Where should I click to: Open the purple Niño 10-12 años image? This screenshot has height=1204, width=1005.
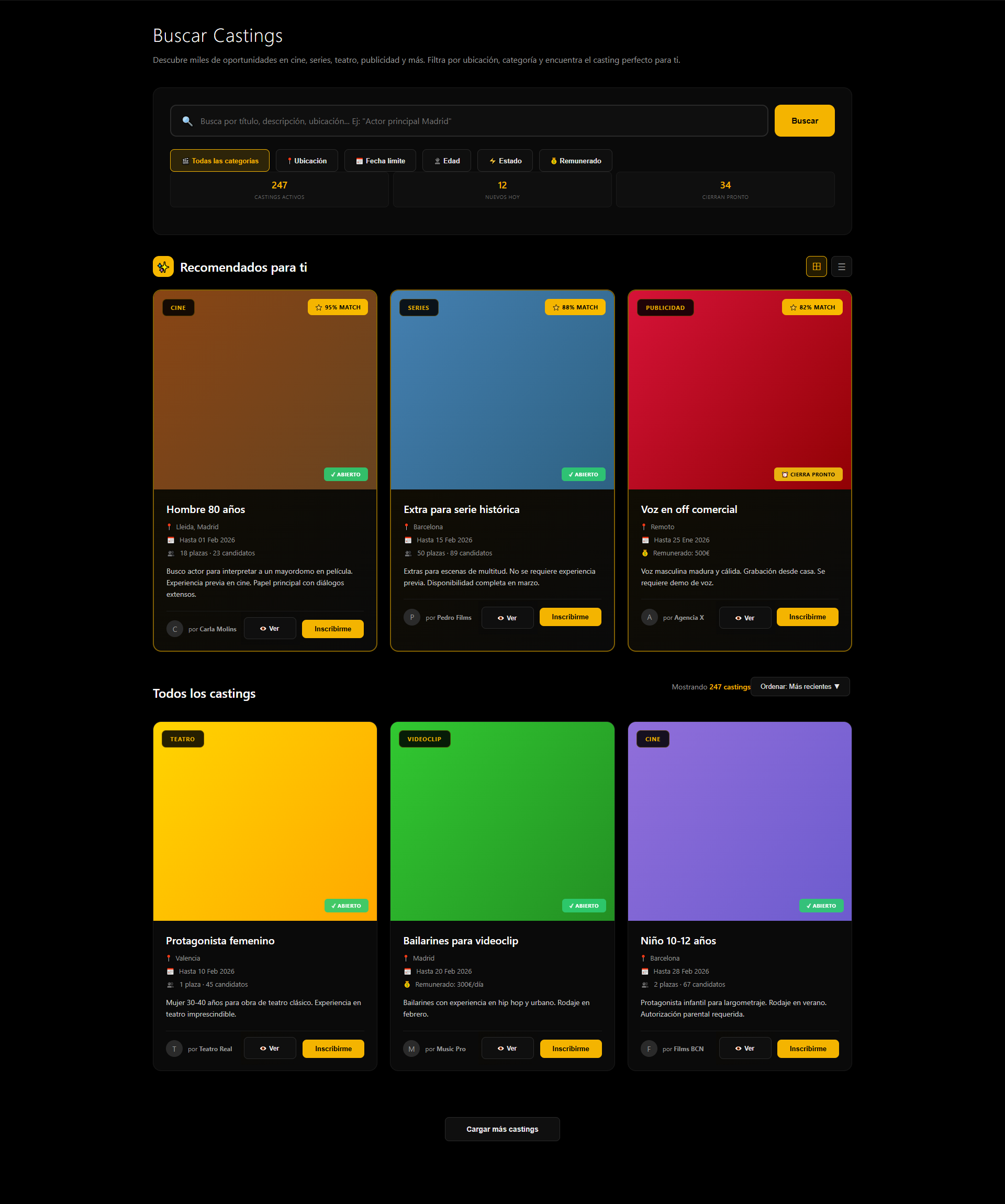739,821
